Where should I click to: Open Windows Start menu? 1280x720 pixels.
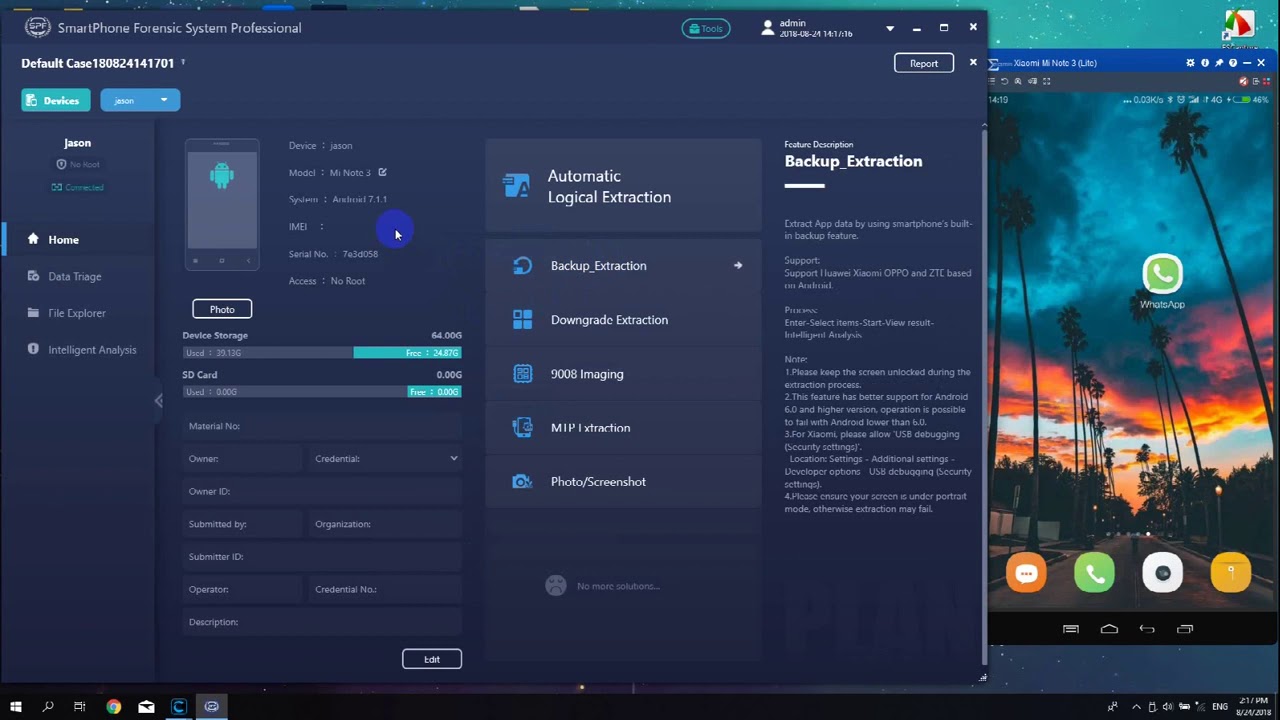pyautogui.click(x=16, y=706)
